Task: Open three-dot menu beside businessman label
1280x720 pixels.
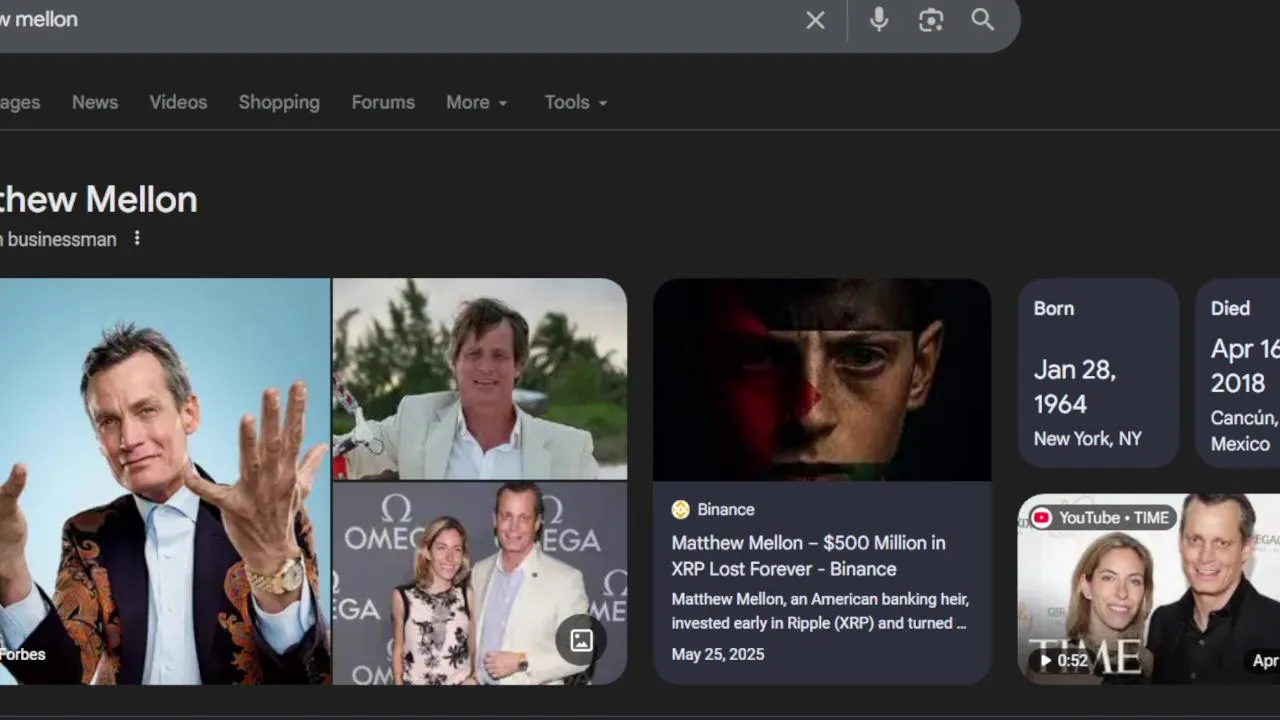Action: click(x=137, y=239)
